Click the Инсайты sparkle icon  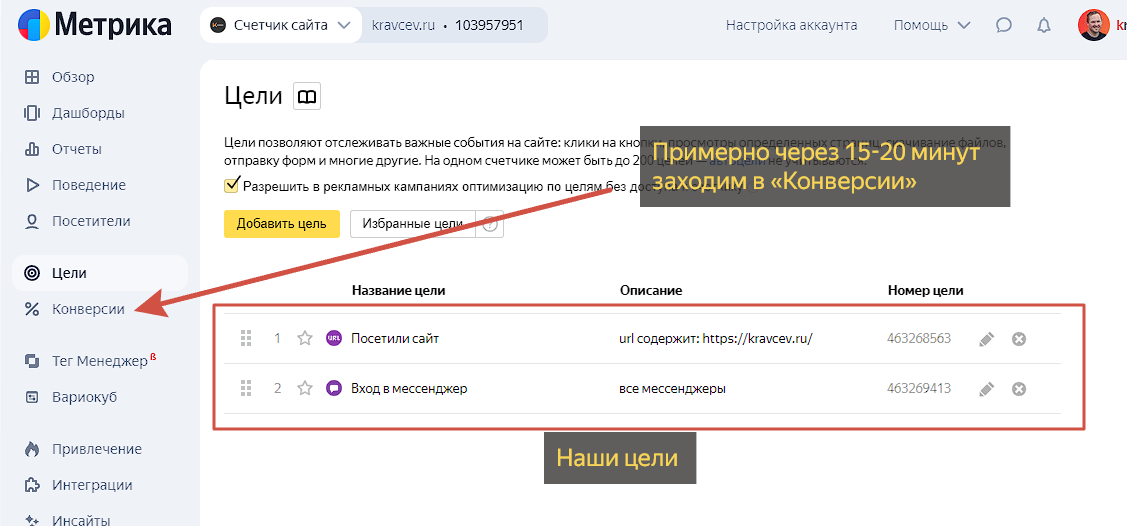click(32, 520)
